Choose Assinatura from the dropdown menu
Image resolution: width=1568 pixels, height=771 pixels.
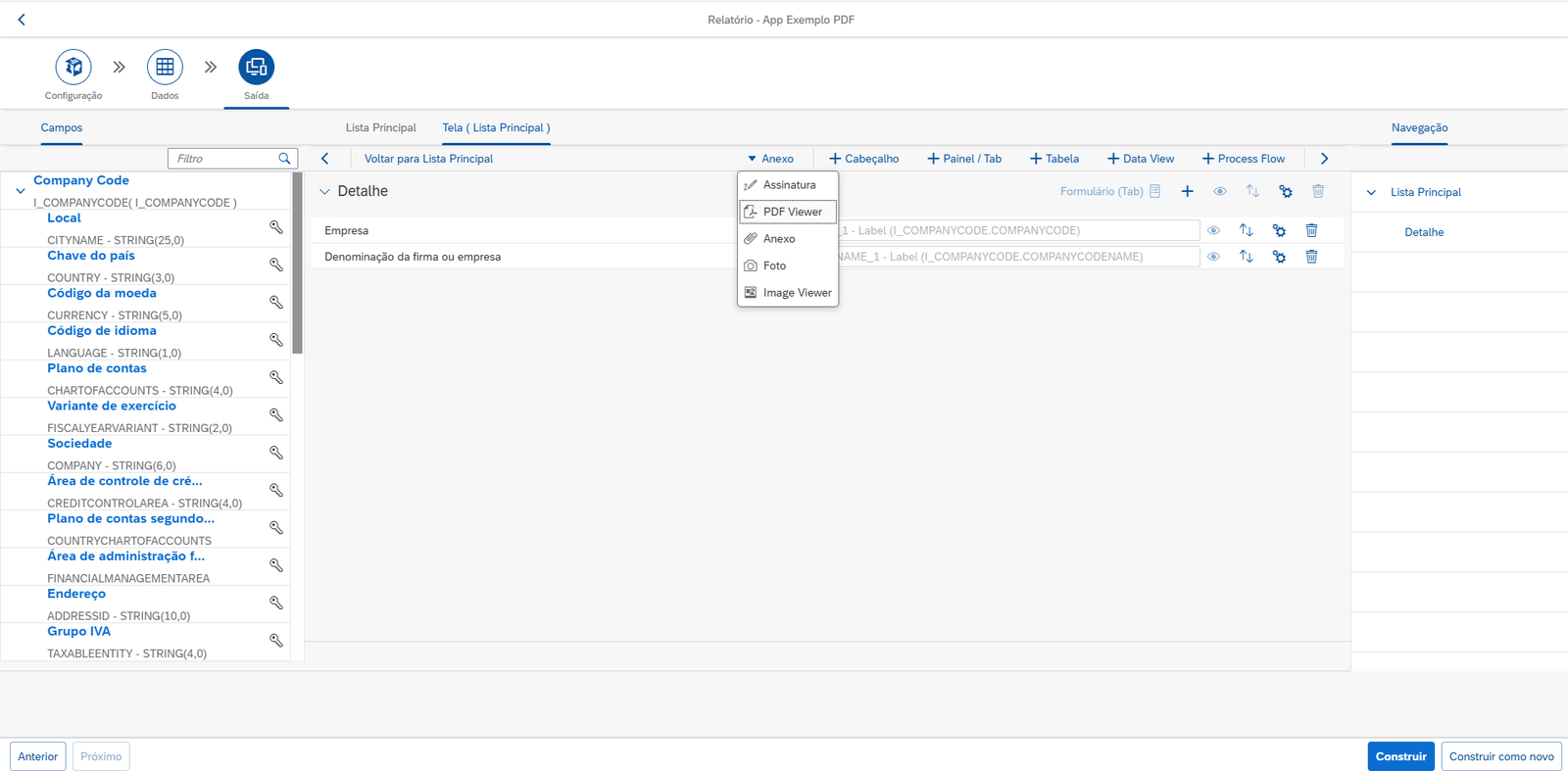pos(788,185)
